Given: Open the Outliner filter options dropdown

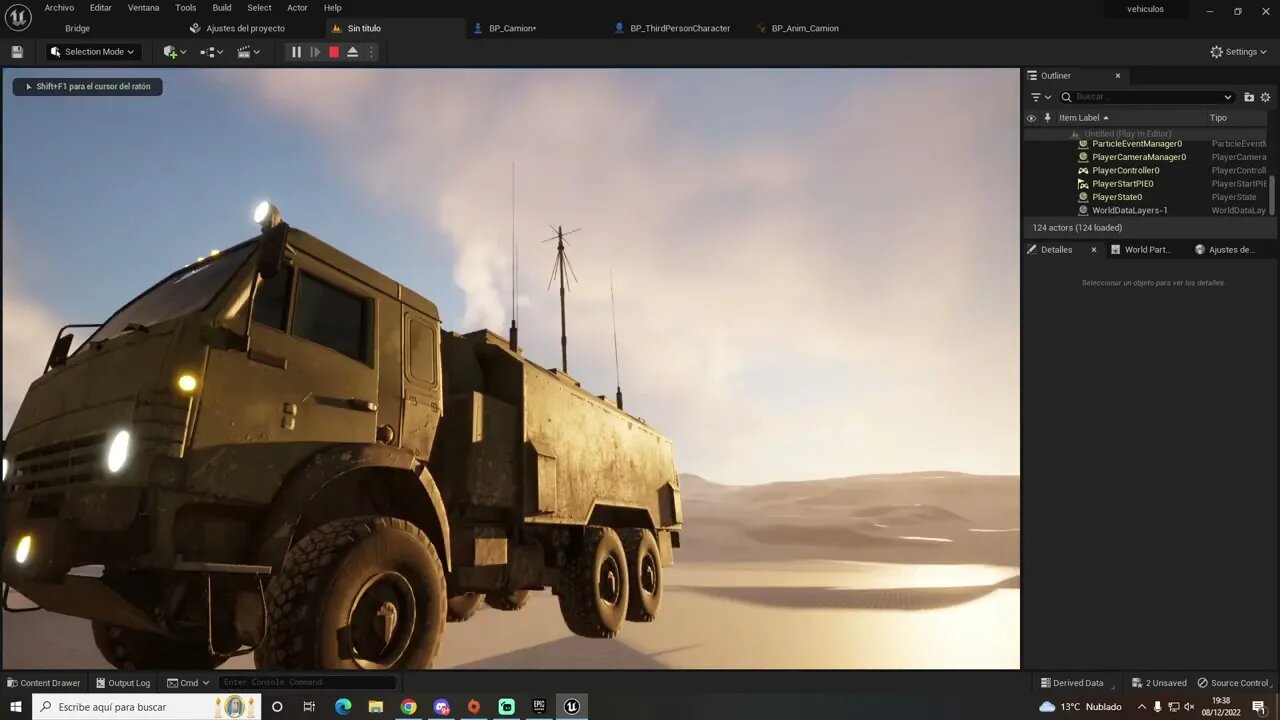Looking at the screenshot, I should [1041, 97].
